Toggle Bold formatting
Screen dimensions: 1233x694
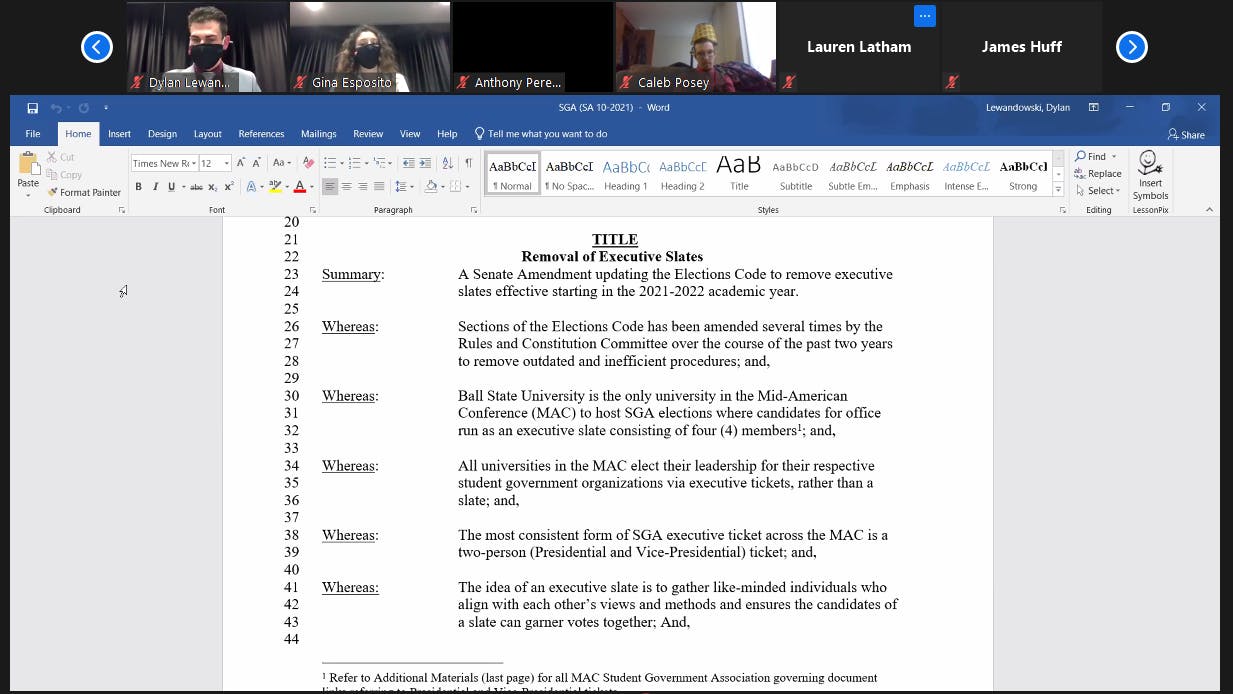point(138,186)
